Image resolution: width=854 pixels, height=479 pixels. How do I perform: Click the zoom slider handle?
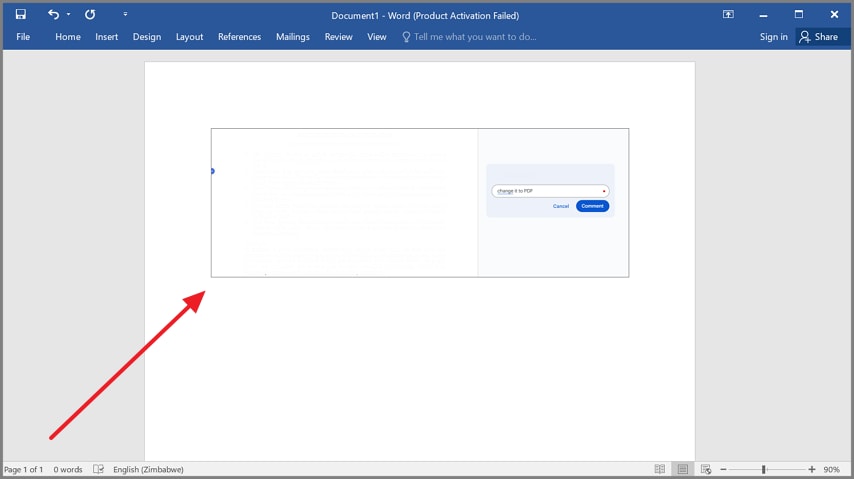pyautogui.click(x=764, y=469)
